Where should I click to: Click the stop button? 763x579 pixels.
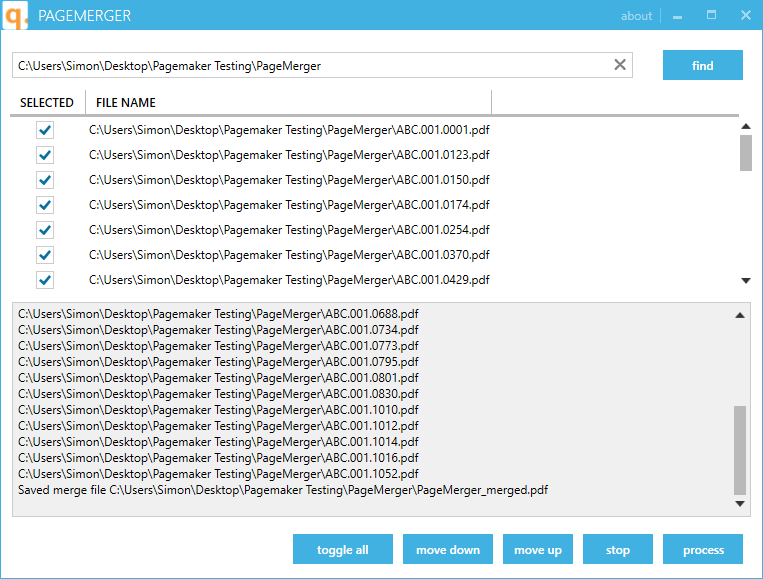click(x=618, y=549)
